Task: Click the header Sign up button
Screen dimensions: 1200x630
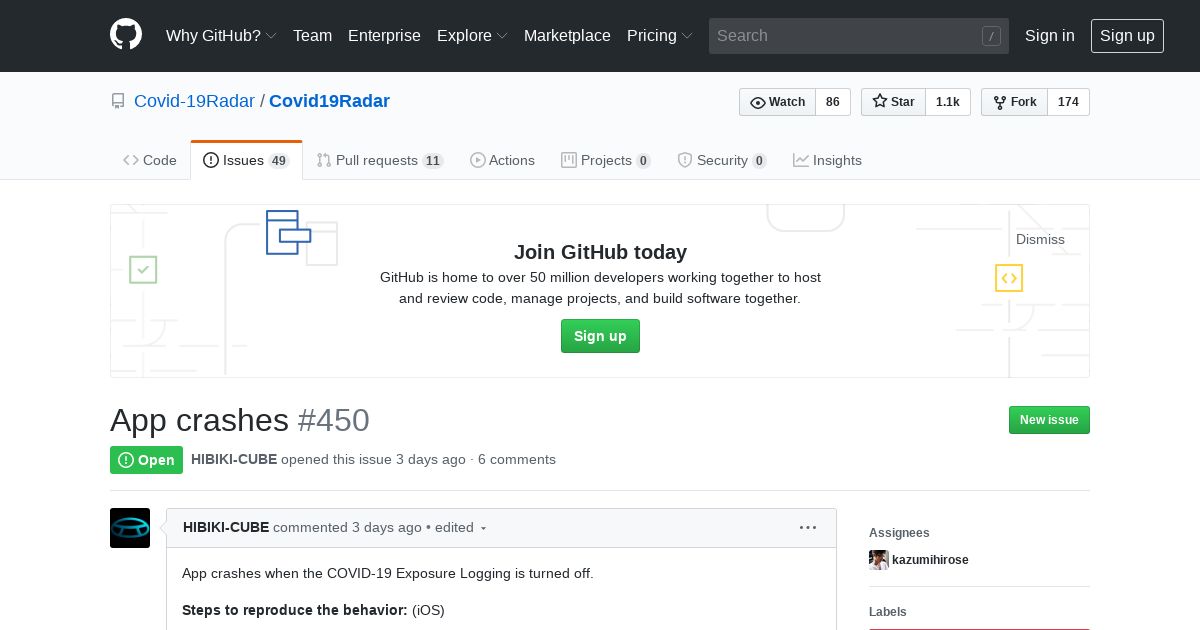Action: 1127,35
